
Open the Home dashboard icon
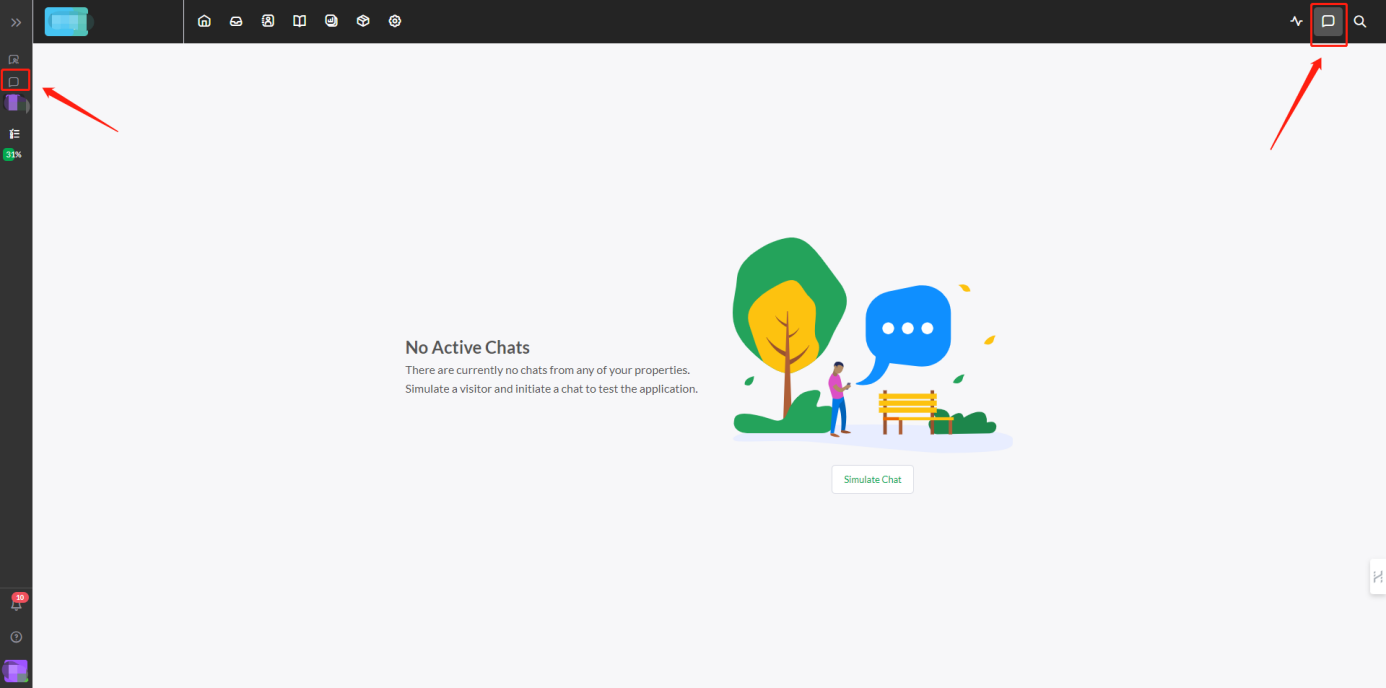click(204, 21)
